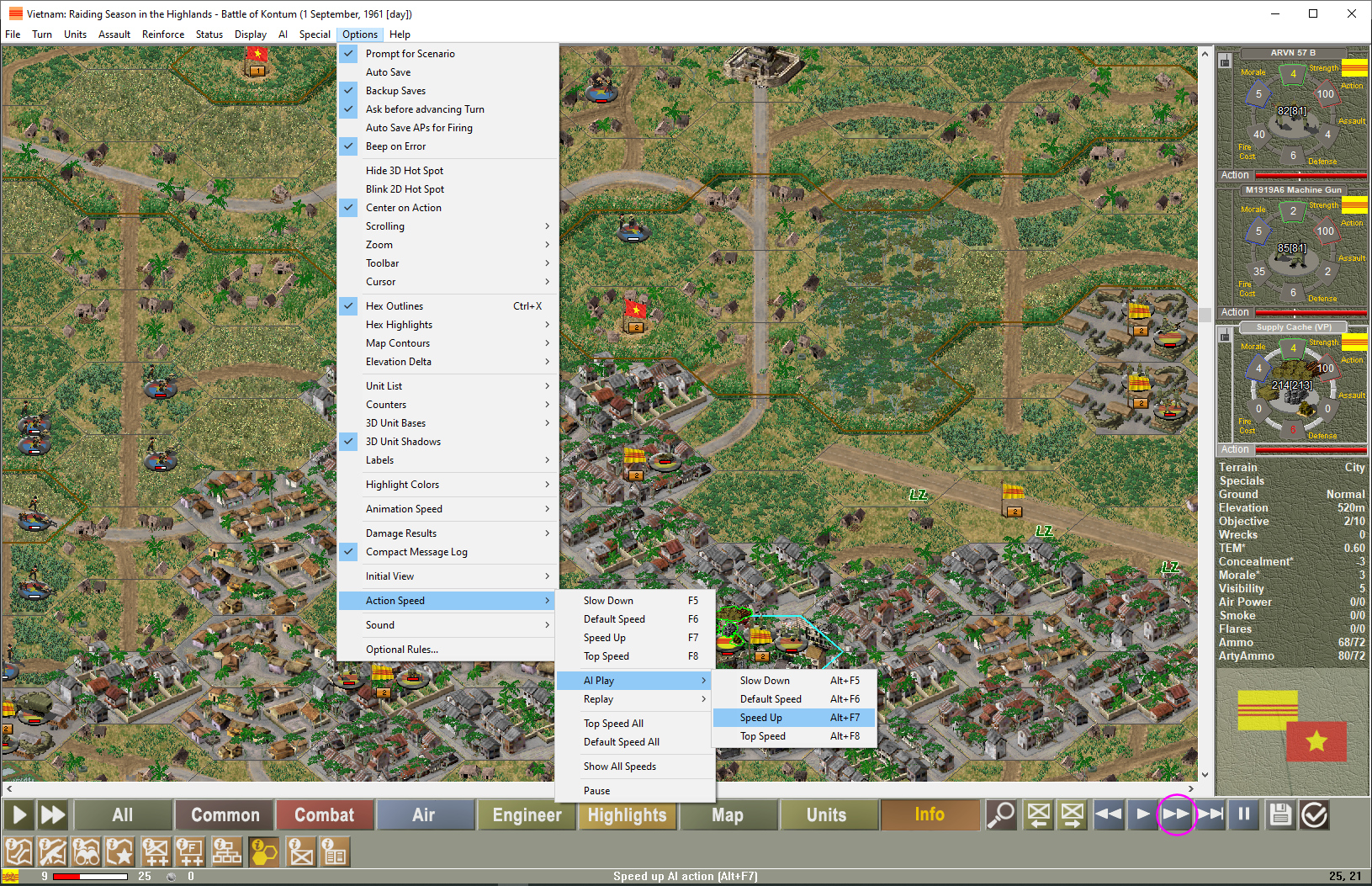Click the floppy disk save icon
This screenshot has height=886, width=1372.
tap(1280, 814)
